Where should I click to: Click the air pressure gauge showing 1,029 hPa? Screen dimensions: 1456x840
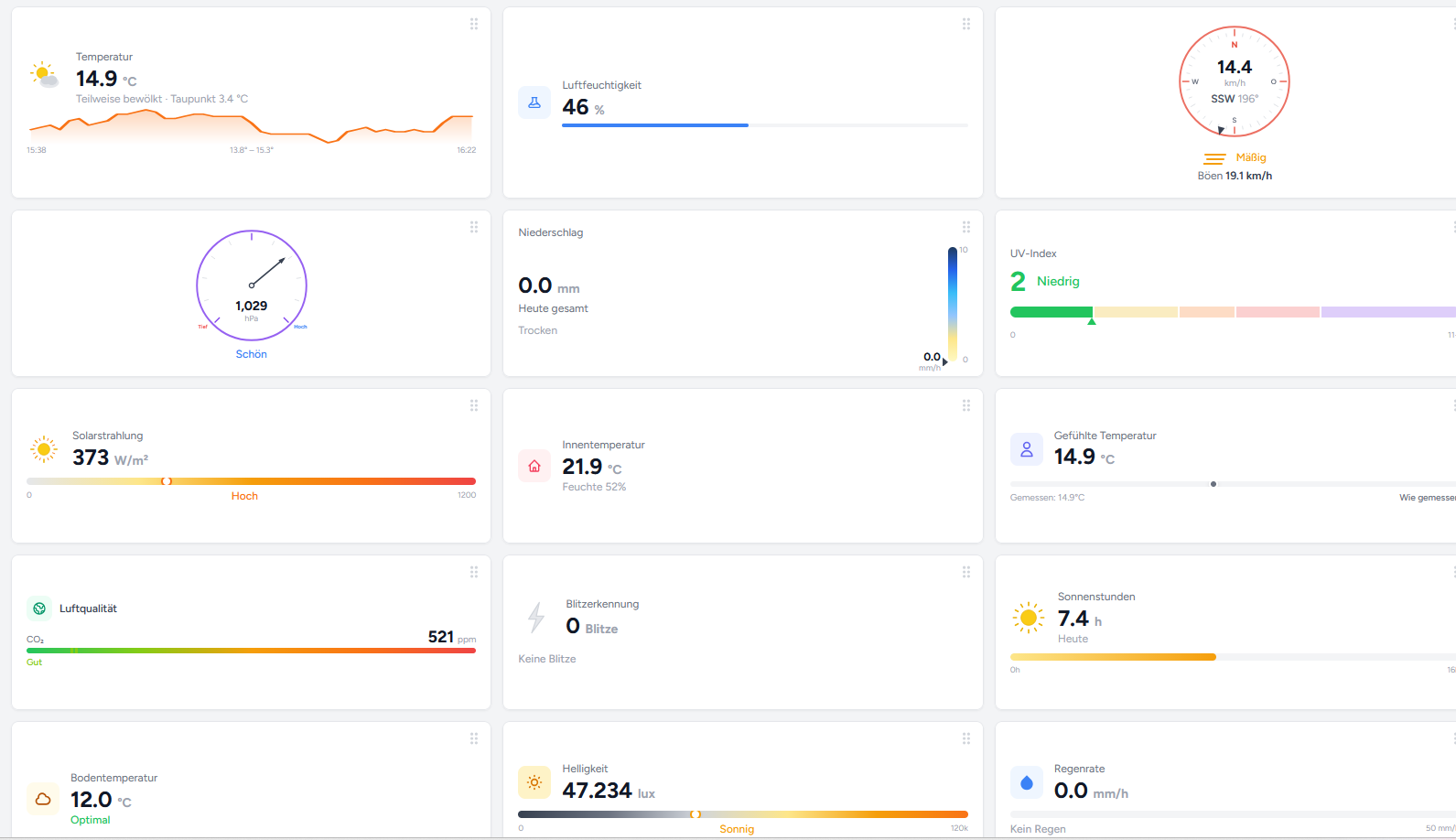coord(252,285)
